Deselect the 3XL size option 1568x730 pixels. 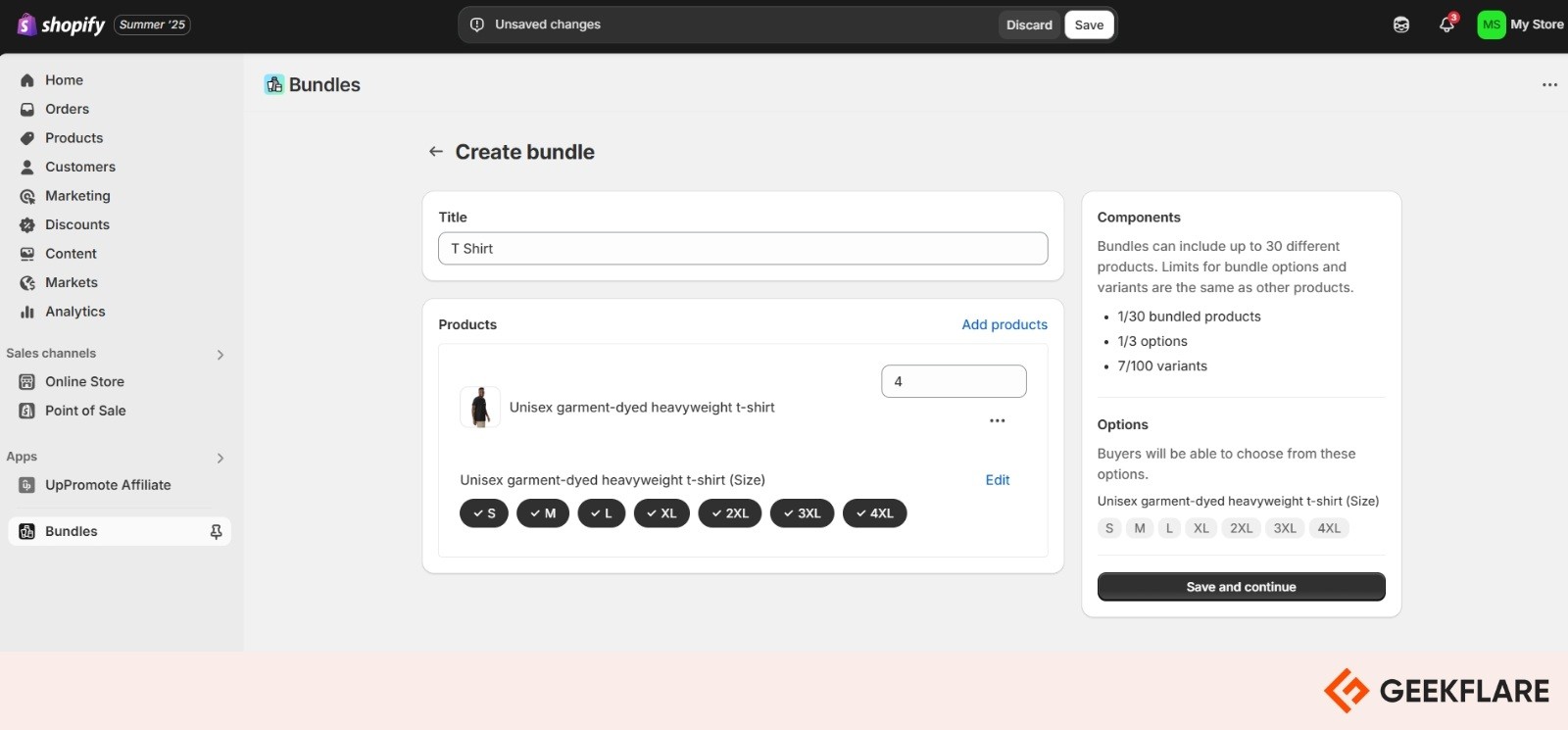pyautogui.click(x=802, y=513)
